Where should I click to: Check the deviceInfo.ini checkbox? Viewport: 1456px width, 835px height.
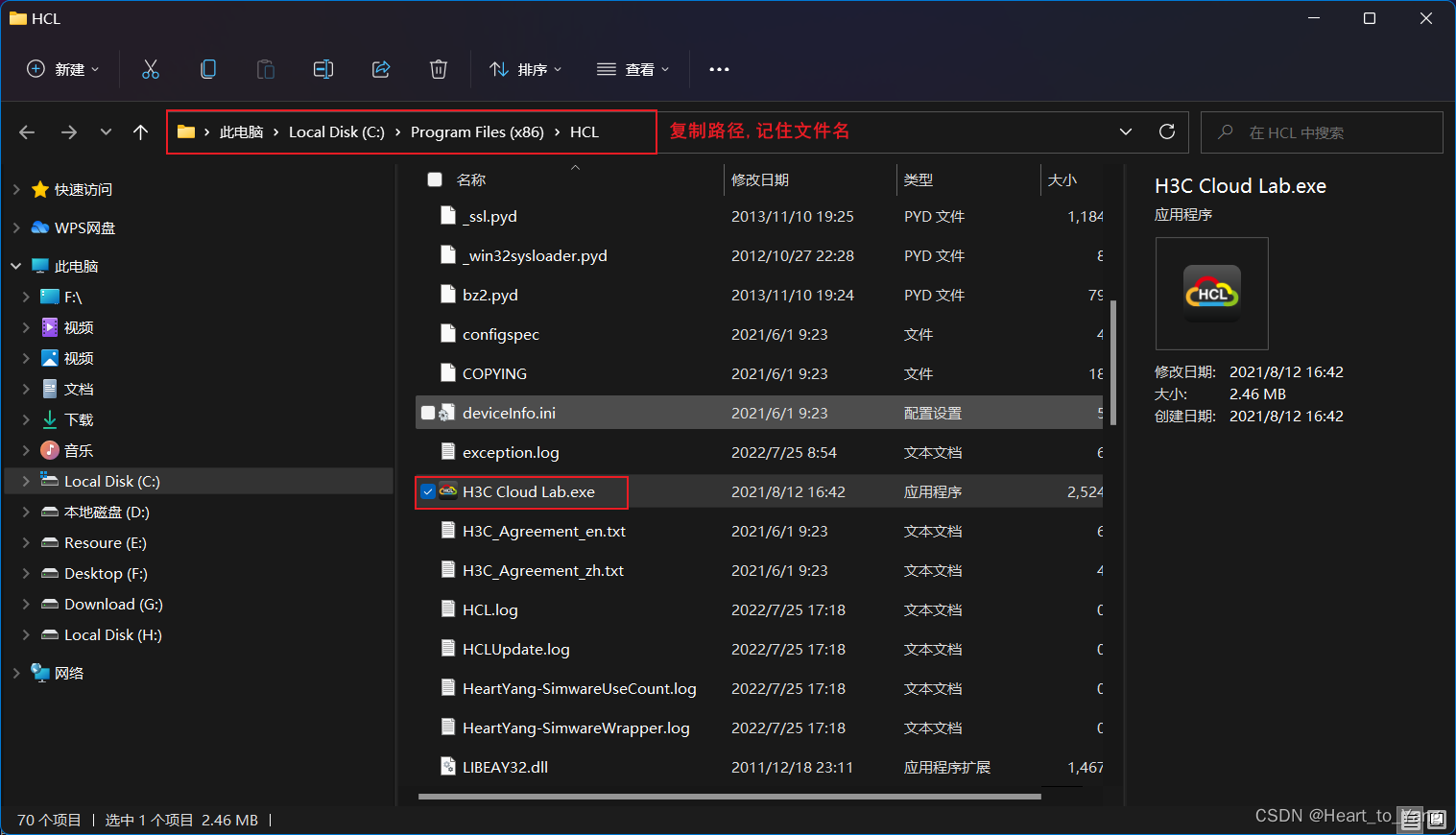tap(428, 413)
